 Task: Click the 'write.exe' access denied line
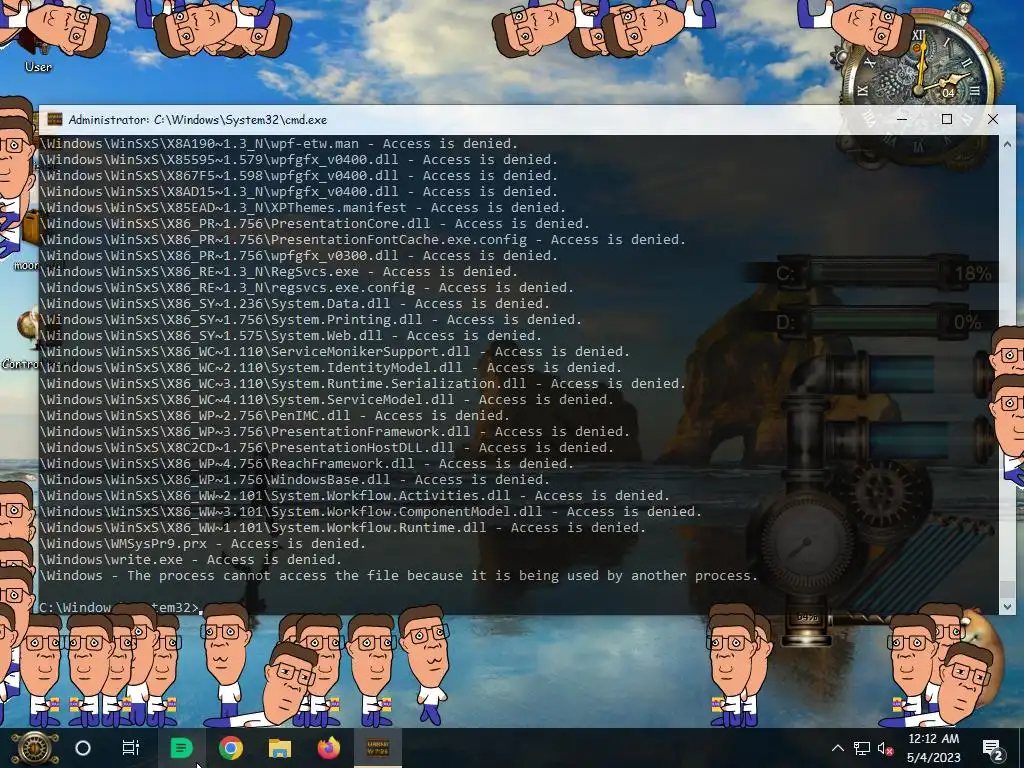[x=191, y=560]
